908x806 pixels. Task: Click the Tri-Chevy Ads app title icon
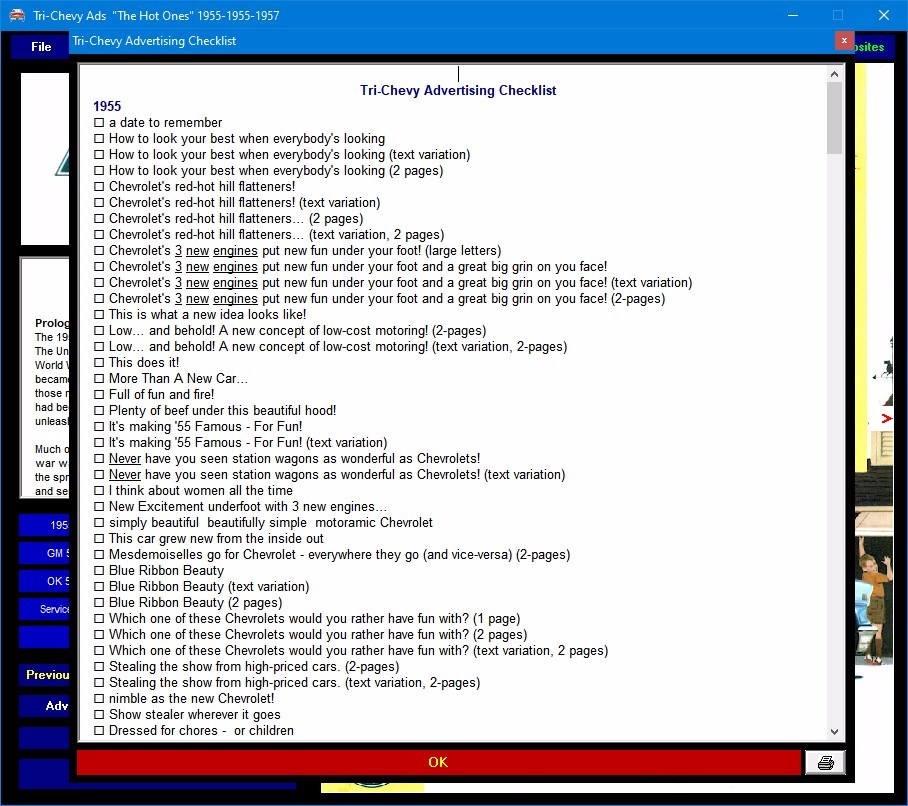[x=17, y=16]
